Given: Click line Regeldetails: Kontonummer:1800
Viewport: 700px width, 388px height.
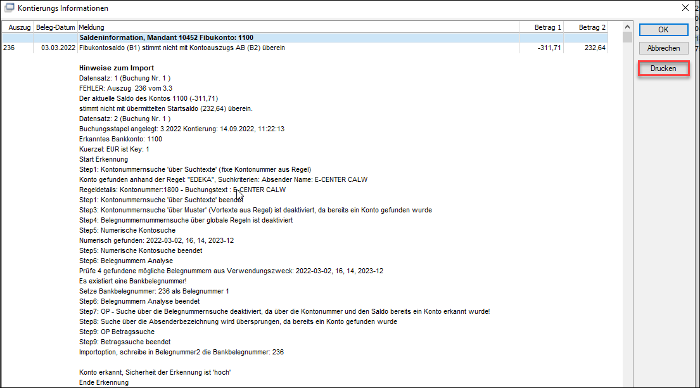Looking at the screenshot, I should [x=183, y=189].
